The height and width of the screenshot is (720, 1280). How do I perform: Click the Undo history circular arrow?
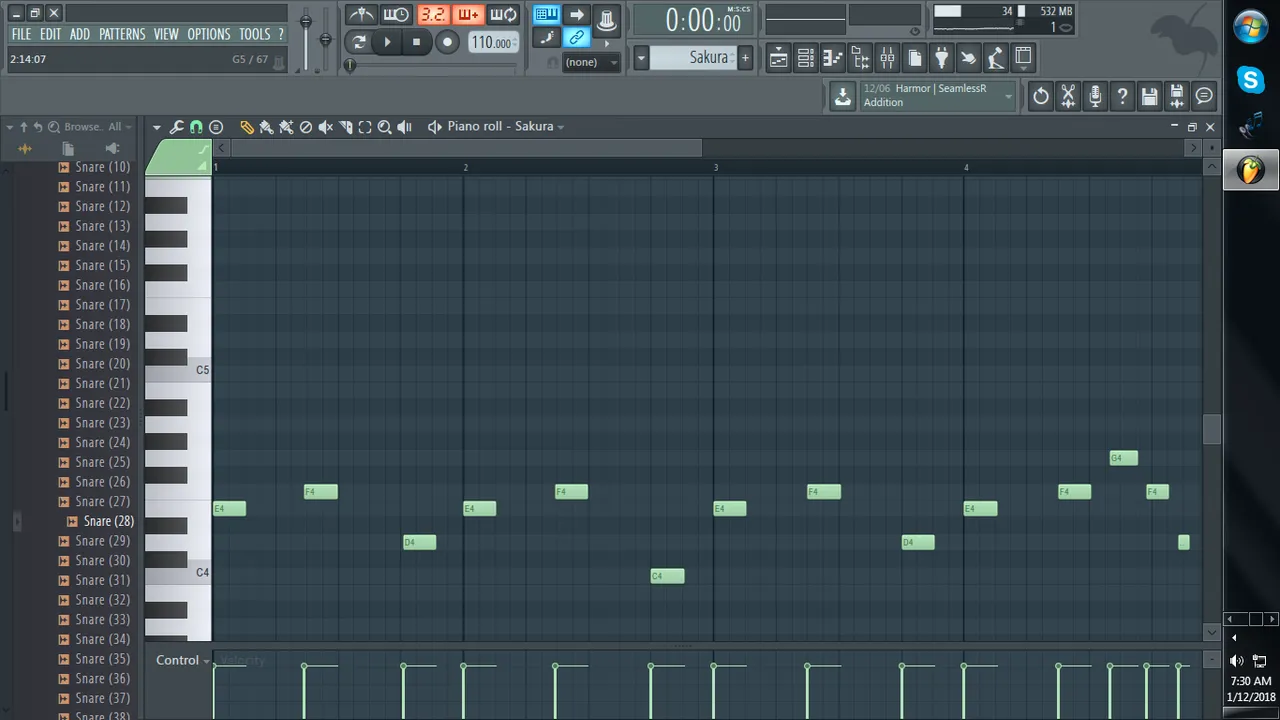tap(1041, 96)
